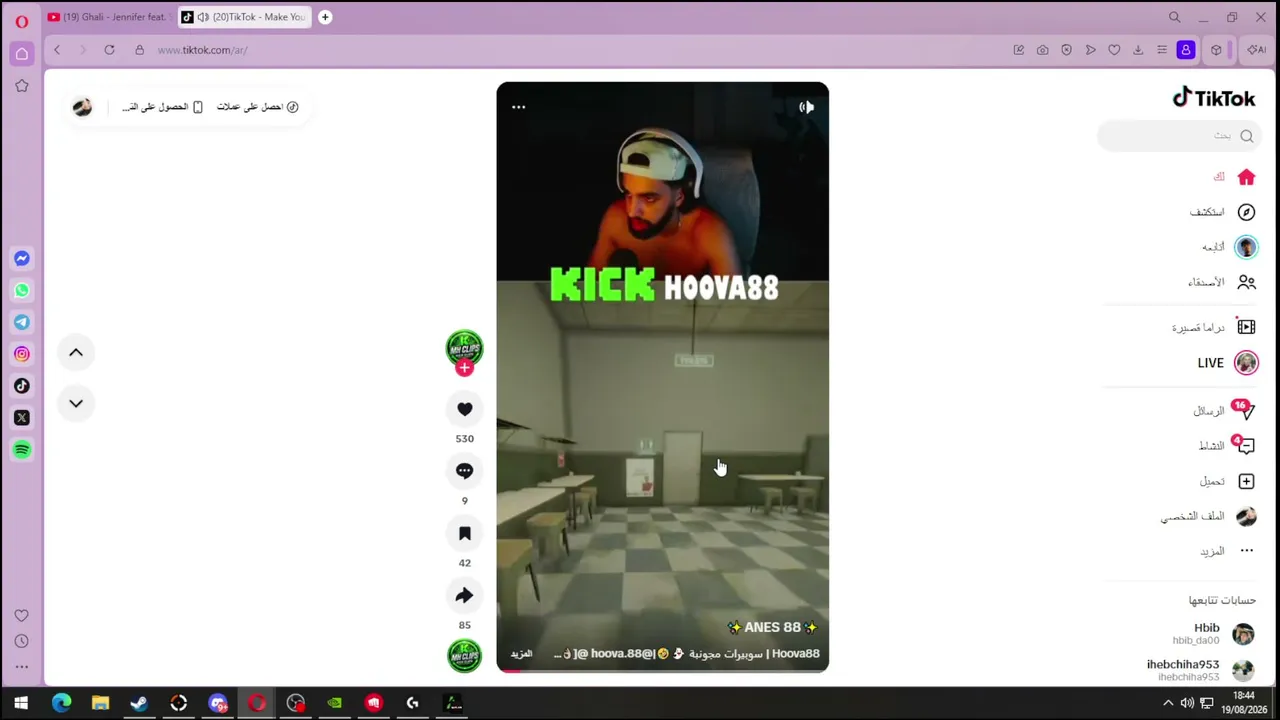
Task: Like the Hoova88 video with the heart
Action: coord(464,409)
